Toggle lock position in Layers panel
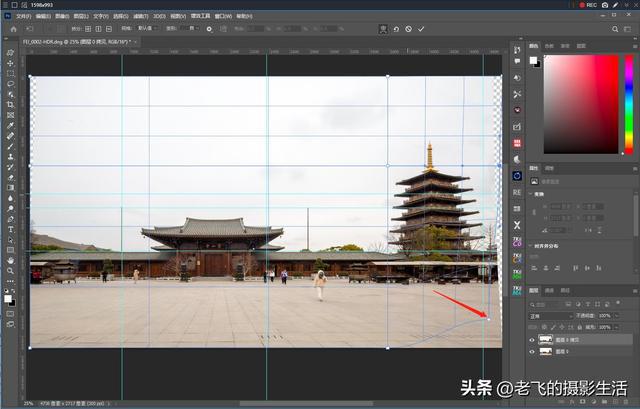640x409 pixels. coord(562,327)
